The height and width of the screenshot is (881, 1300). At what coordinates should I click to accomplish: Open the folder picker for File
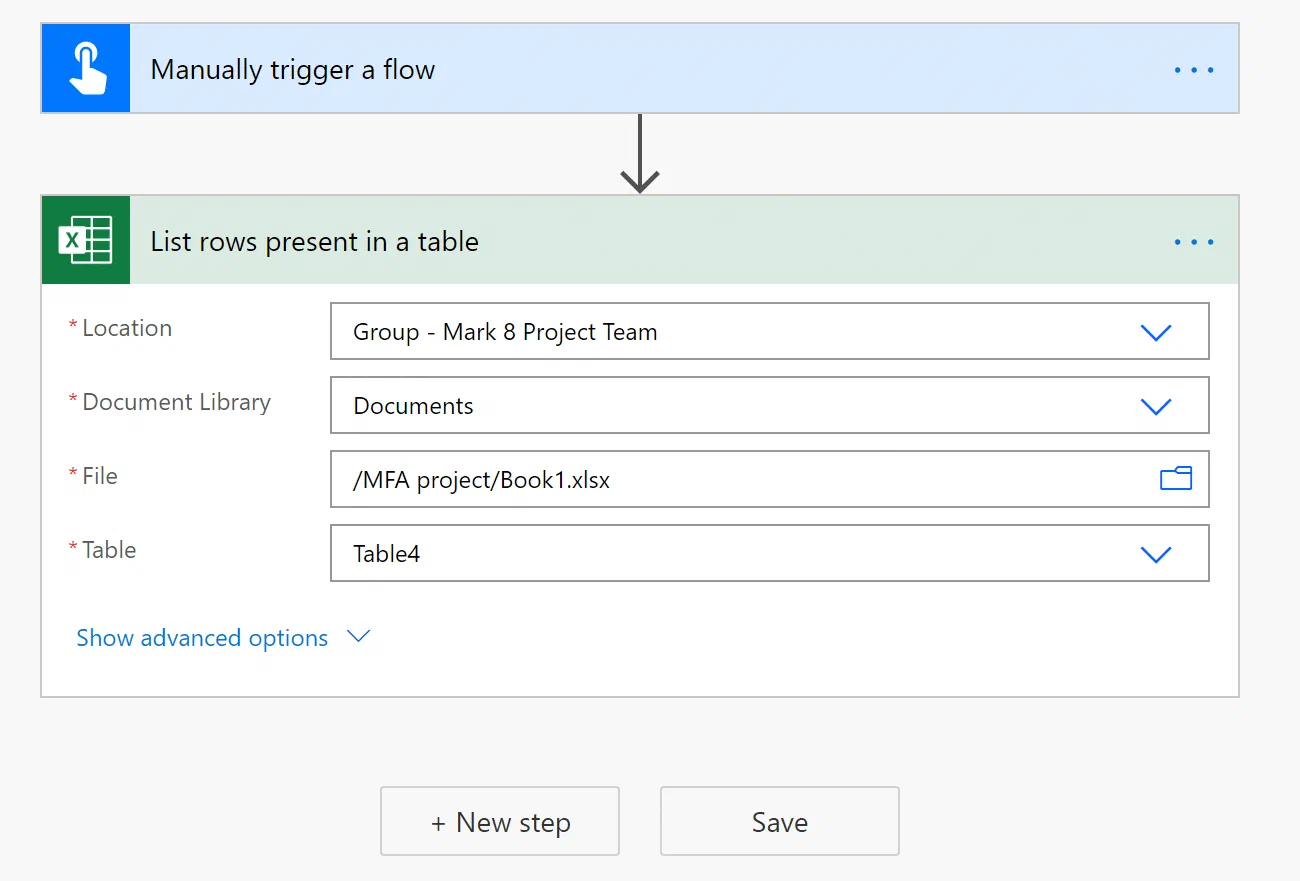pos(1176,479)
